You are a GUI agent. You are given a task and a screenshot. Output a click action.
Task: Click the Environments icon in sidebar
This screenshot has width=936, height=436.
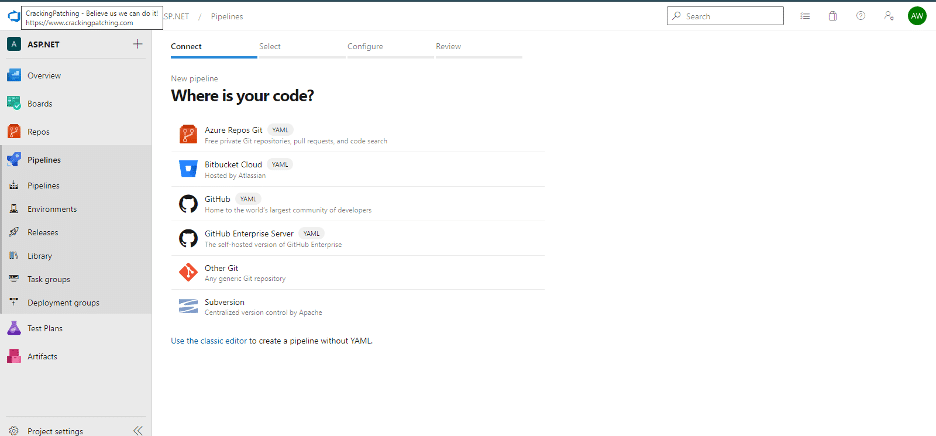(x=14, y=209)
